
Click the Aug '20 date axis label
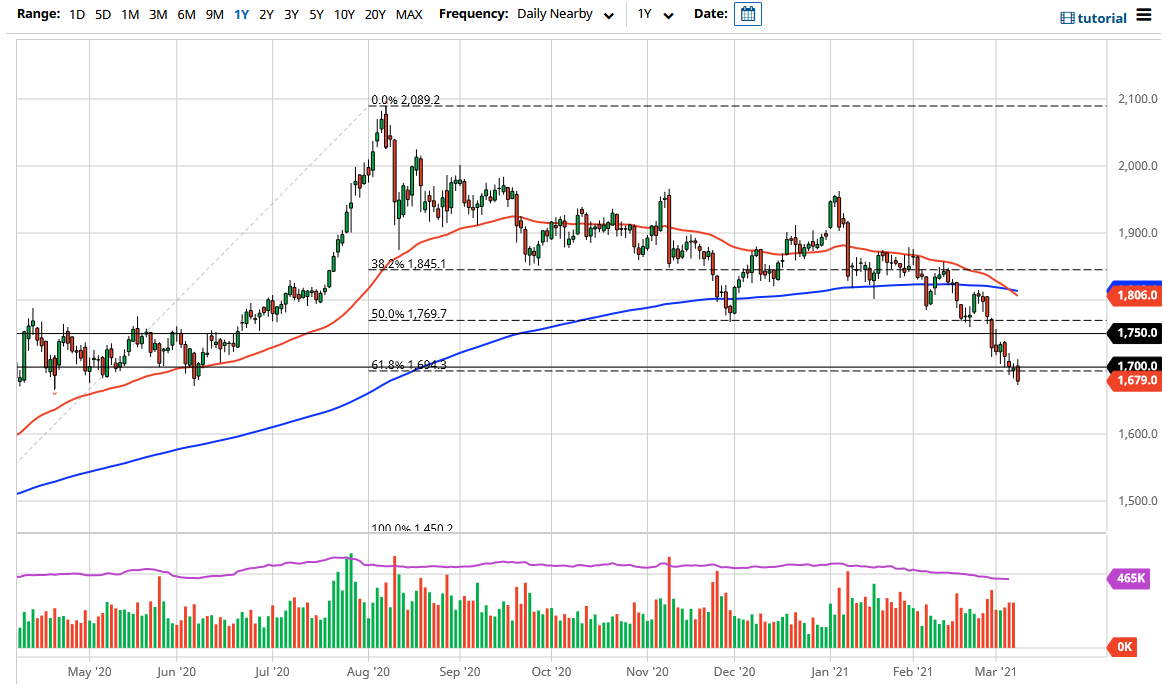[368, 671]
